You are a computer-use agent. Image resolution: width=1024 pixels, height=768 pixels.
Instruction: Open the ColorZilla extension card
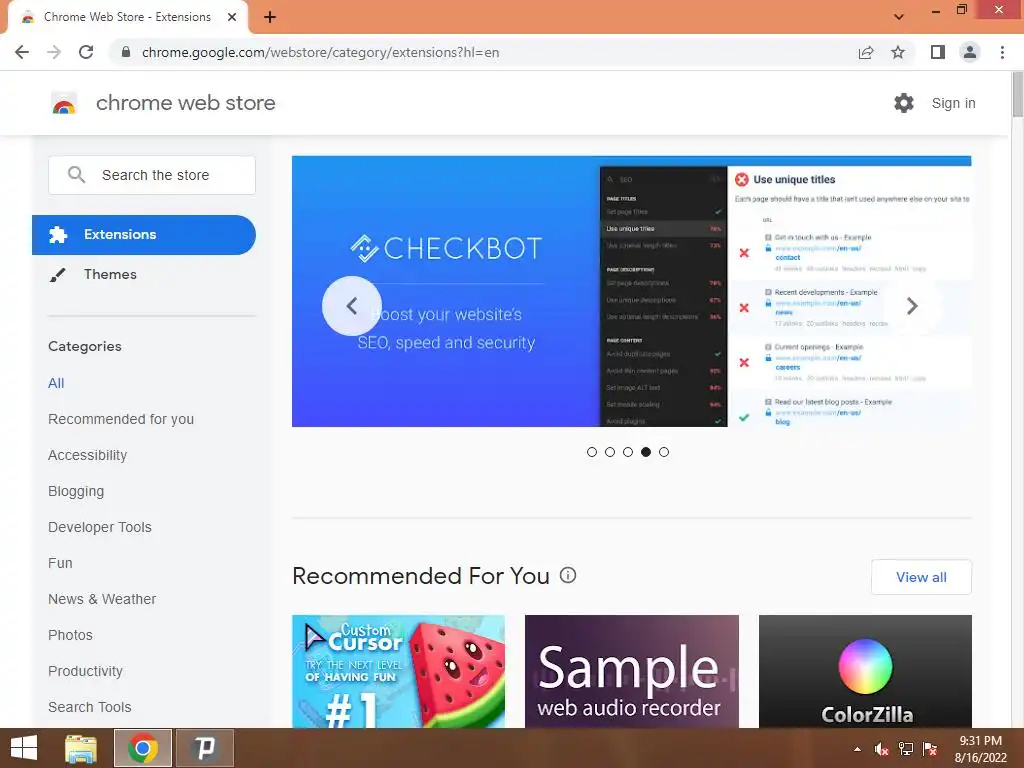pyautogui.click(x=865, y=671)
